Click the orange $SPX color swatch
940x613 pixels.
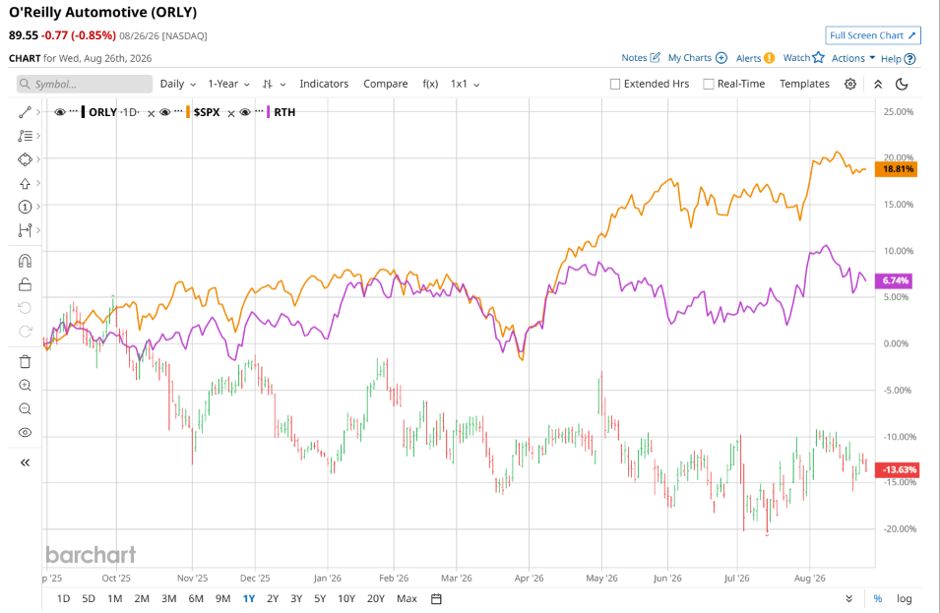[188, 112]
